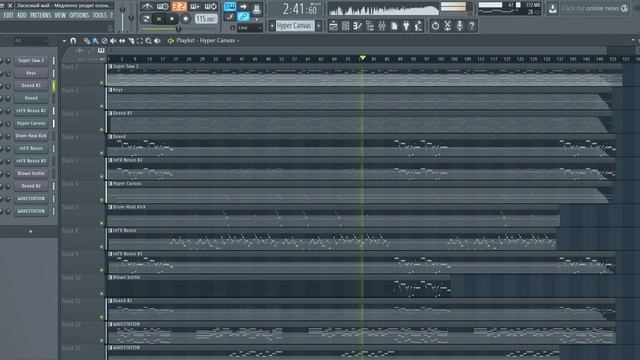Click the record button in transport
The width and height of the screenshot is (640, 360).
point(185,19)
